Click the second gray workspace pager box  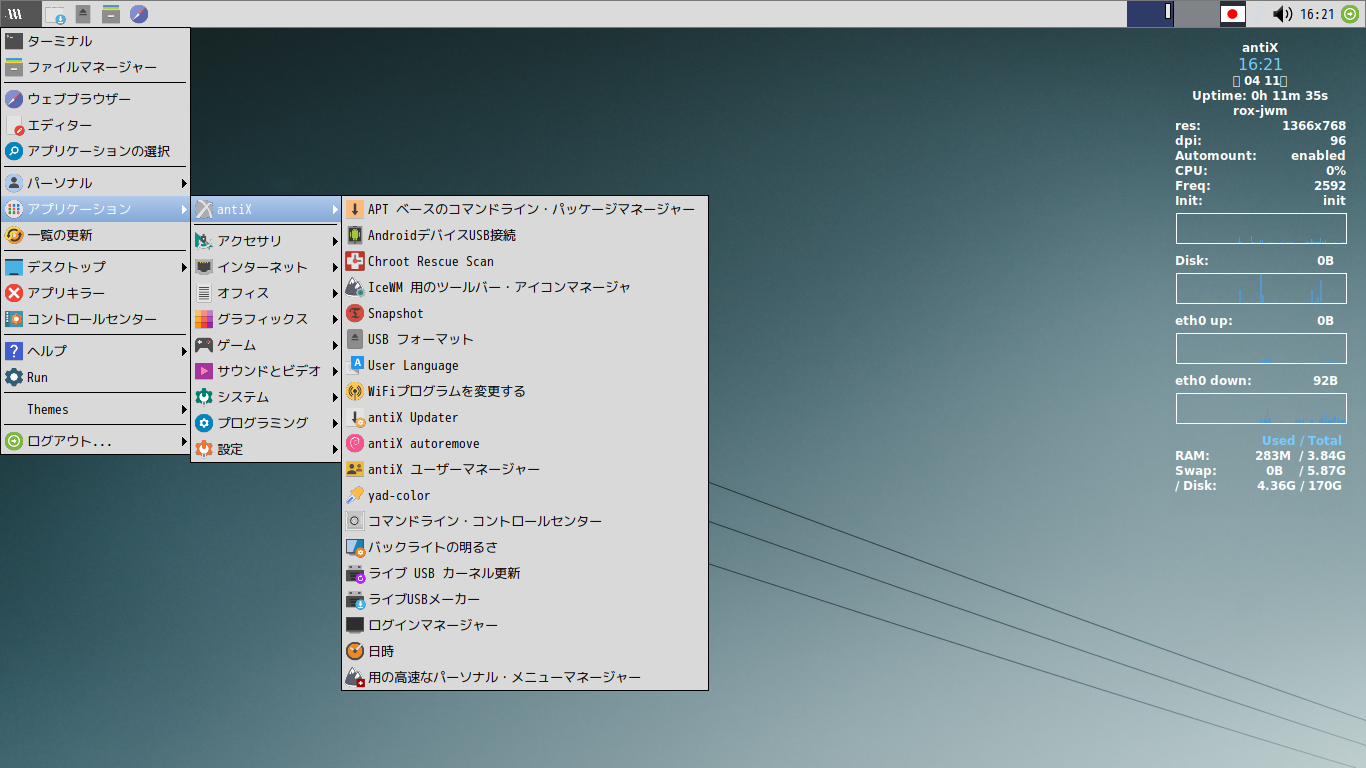point(1195,14)
